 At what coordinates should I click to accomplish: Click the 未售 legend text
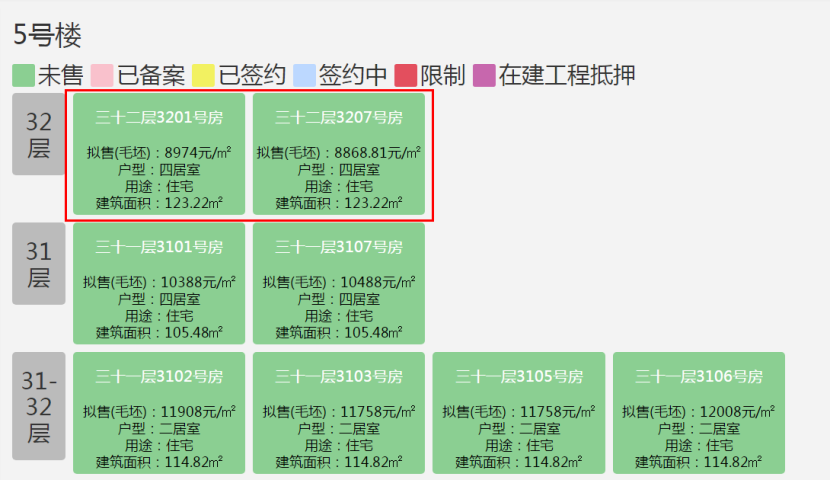pyautogui.click(x=60, y=75)
